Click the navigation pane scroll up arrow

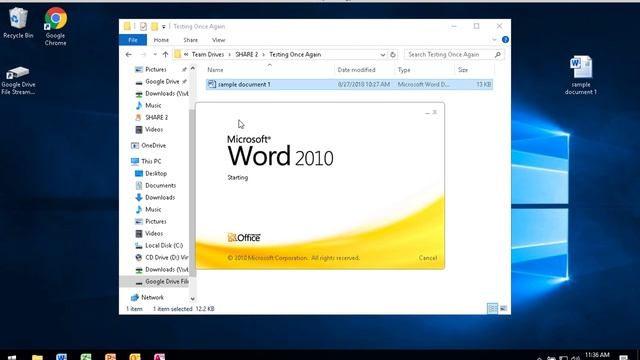click(193, 69)
